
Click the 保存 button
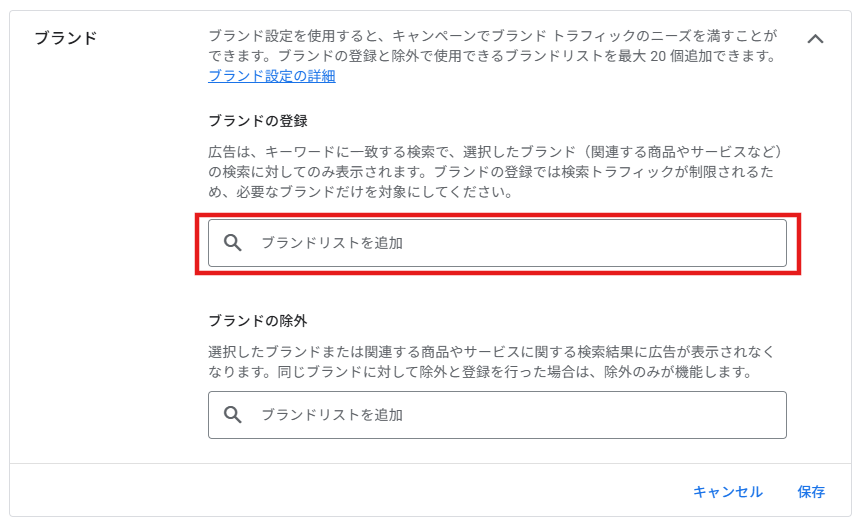[x=811, y=491]
